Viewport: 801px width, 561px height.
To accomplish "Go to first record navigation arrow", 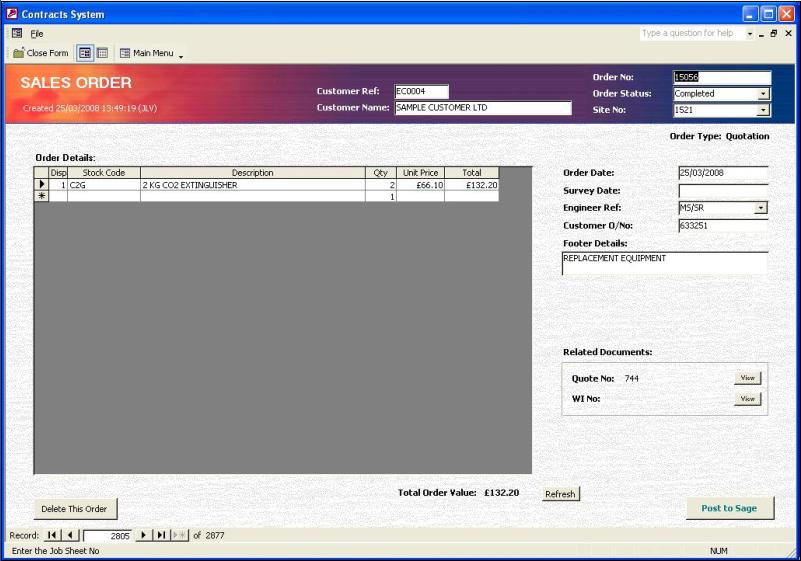I will [x=52, y=536].
